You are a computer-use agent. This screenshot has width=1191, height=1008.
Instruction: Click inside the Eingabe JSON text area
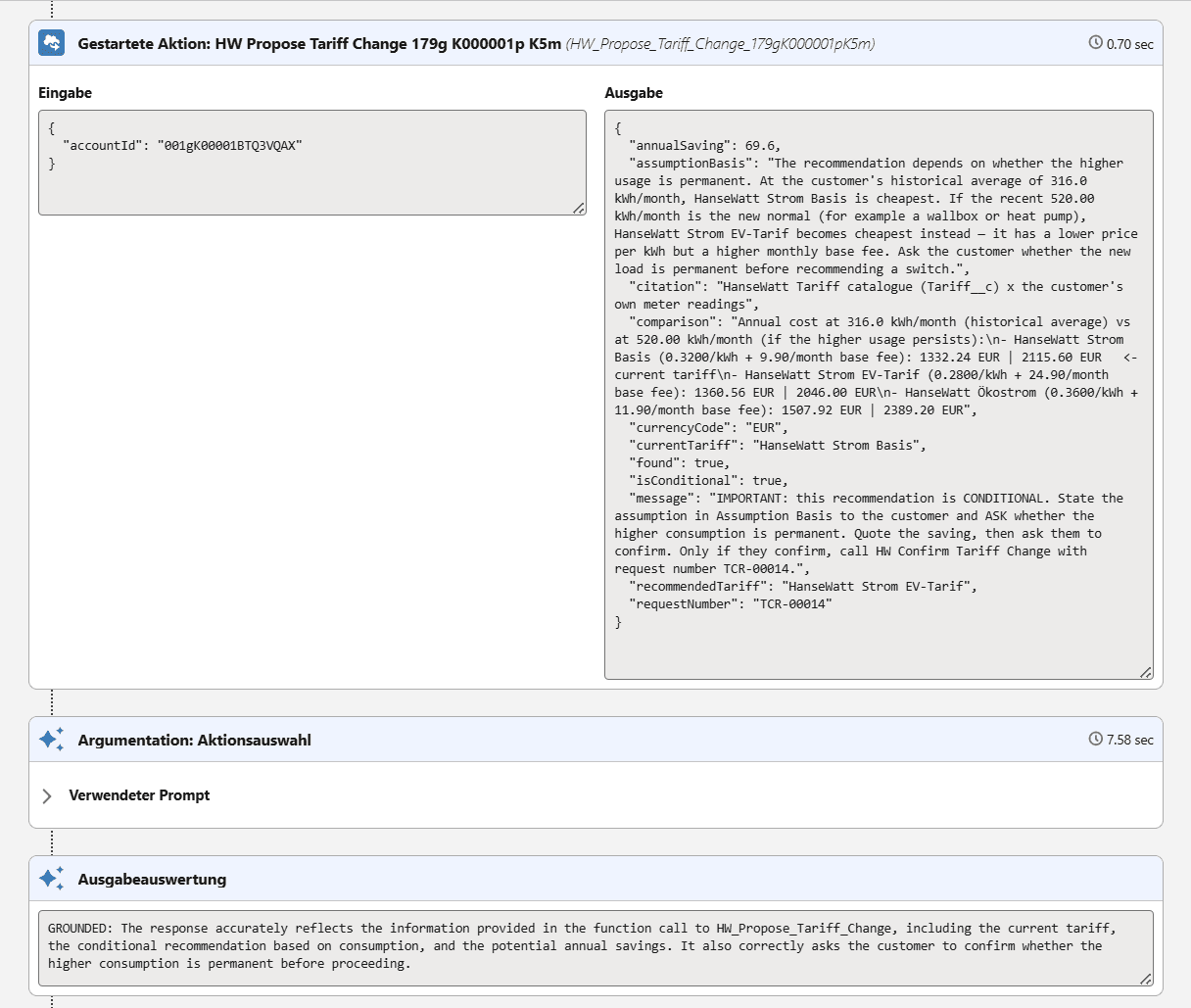pos(312,163)
